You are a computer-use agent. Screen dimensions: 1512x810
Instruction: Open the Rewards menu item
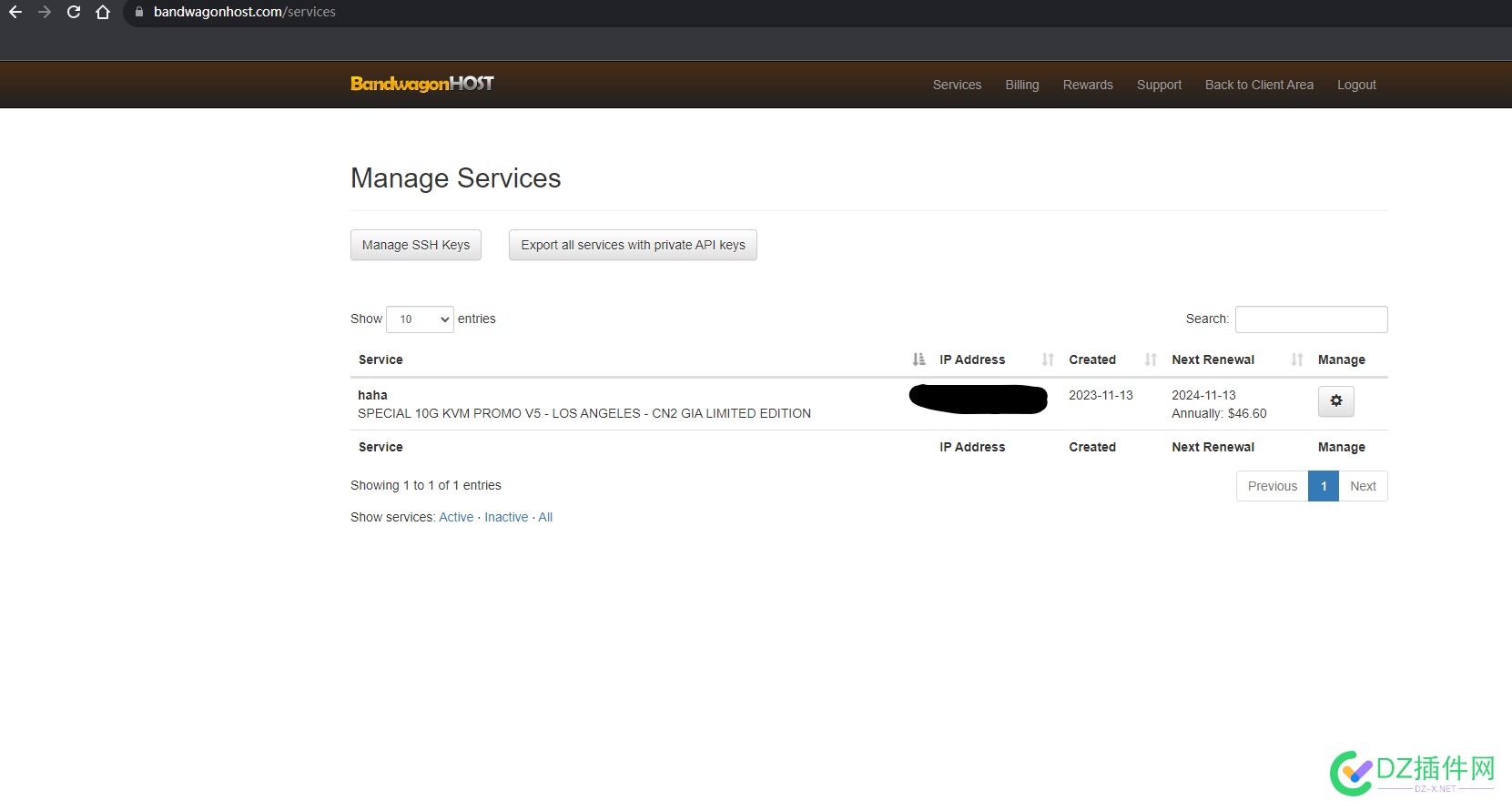click(1088, 85)
